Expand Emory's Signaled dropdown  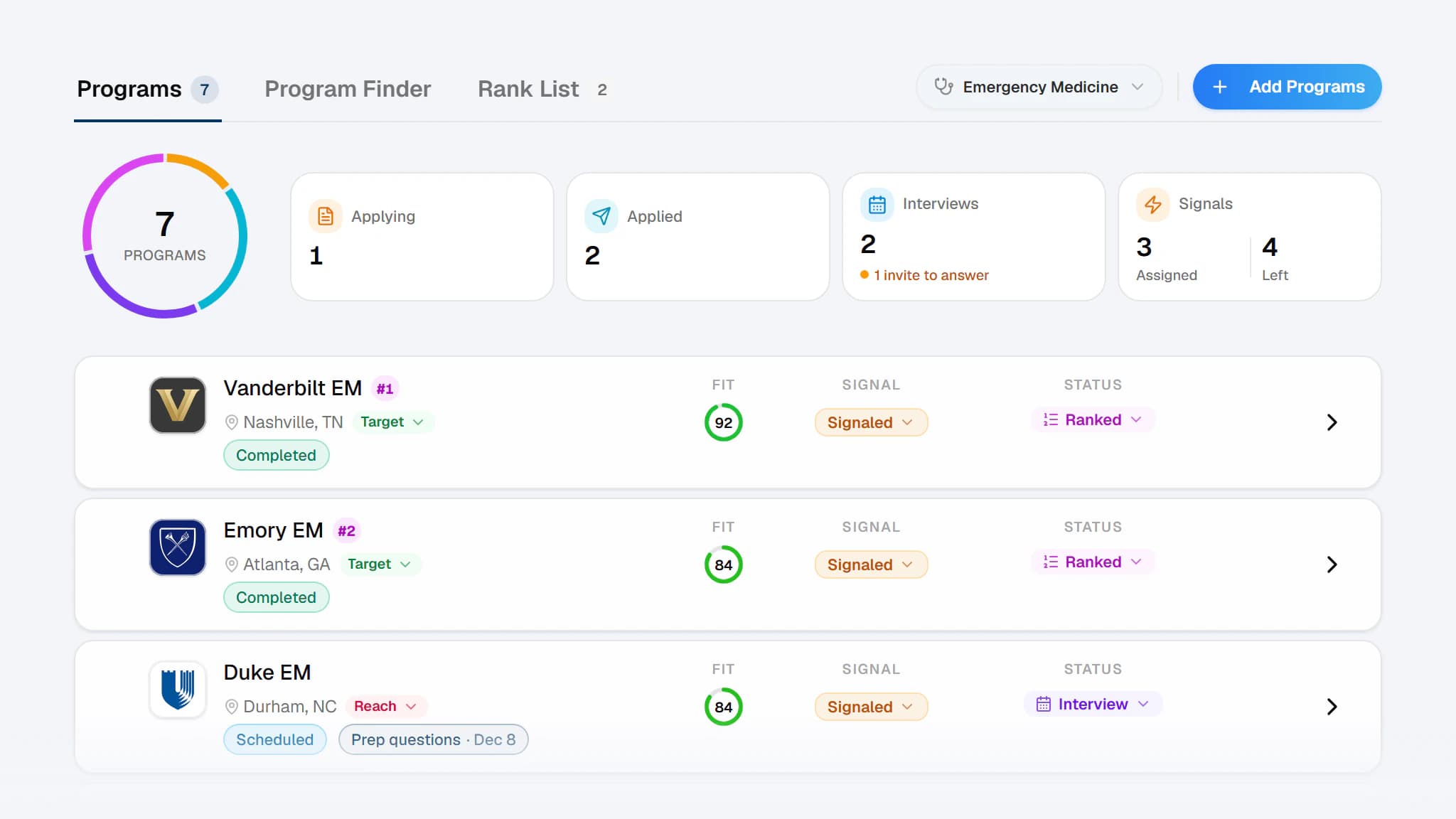pos(871,564)
